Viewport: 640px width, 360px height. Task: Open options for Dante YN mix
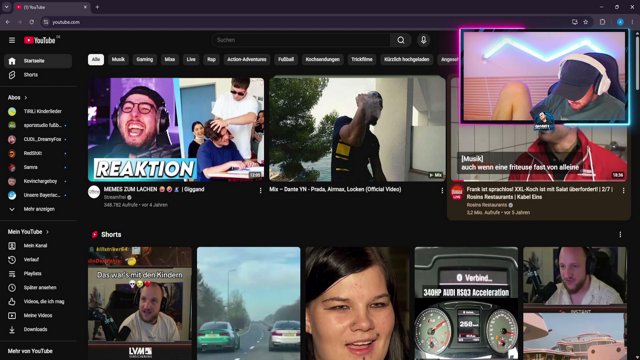442,191
